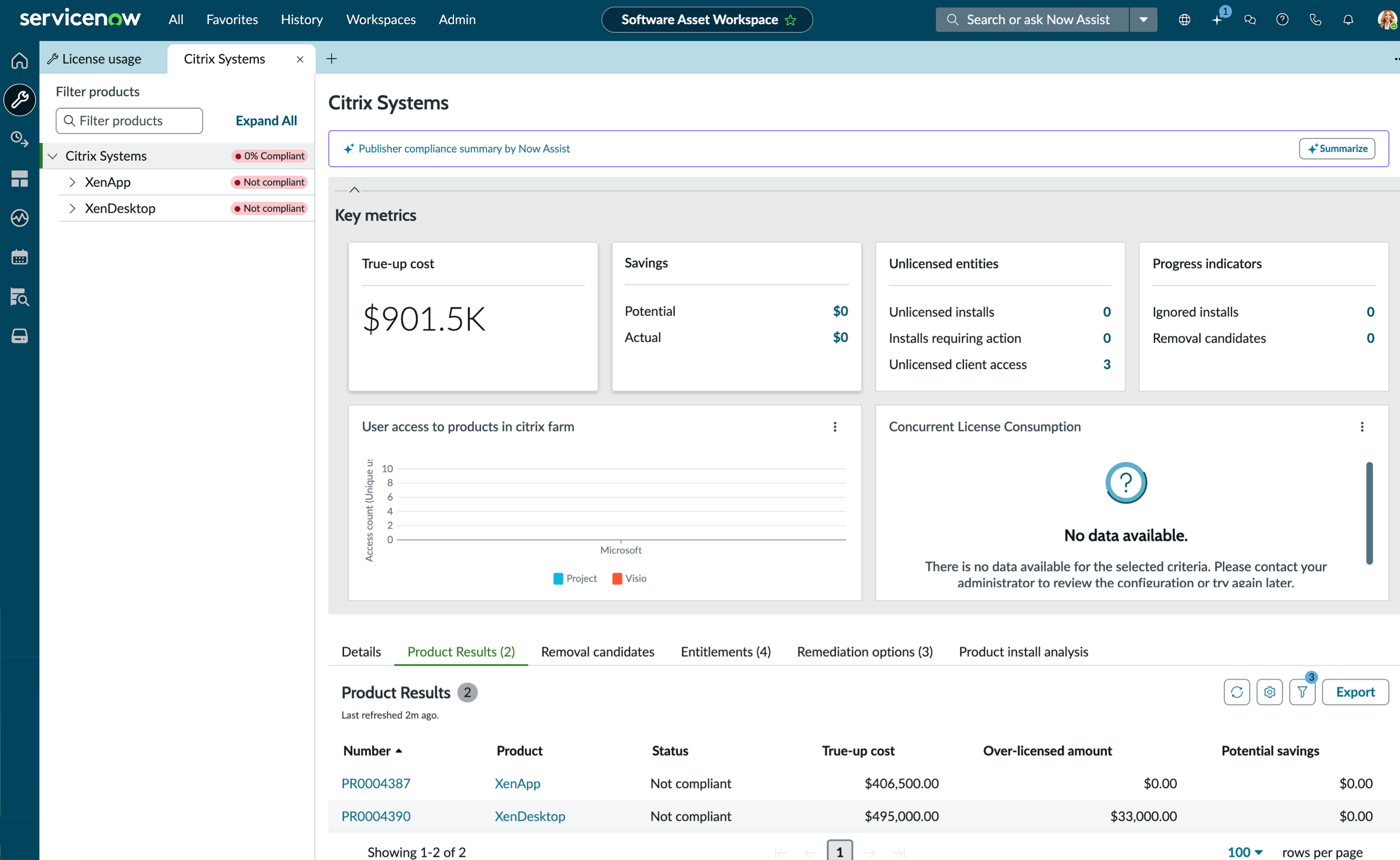The image size is (1400, 860).
Task: Open record PR0004387
Action: pos(376,783)
